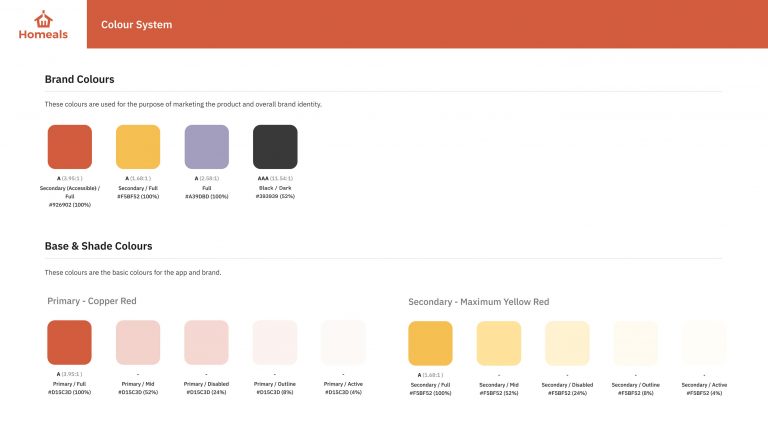The height and width of the screenshot is (432, 768).
Task: Click the Secondary / Active label
Action: point(704,385)
